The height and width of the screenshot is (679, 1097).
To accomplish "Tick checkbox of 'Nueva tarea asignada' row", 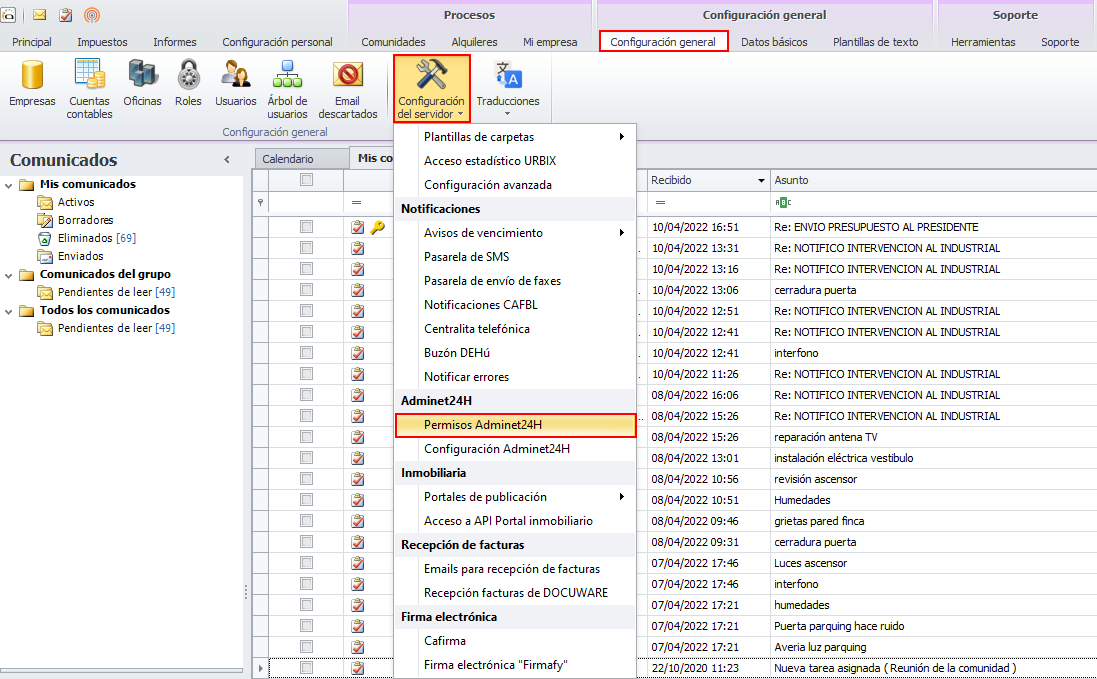I will (307, 667).
